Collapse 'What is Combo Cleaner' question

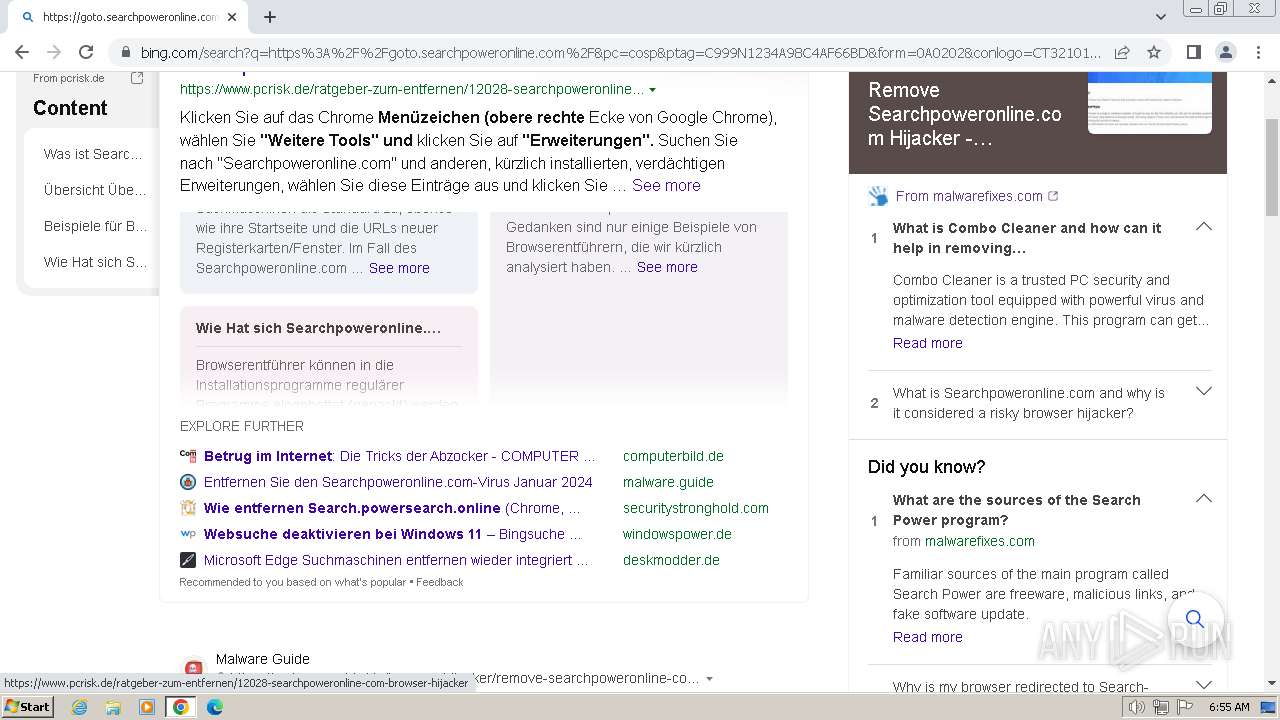pos(1203,227)
